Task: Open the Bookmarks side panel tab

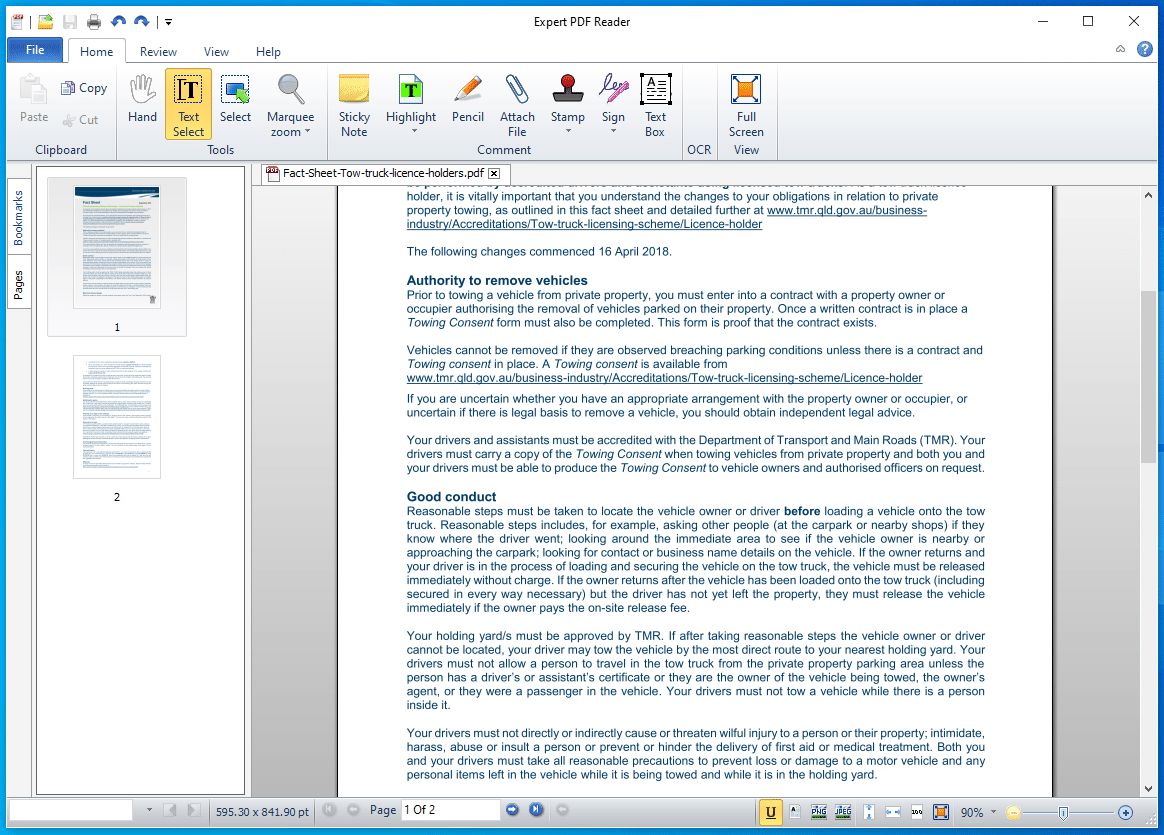Action: pyautogui.click(x=19, y=218)
